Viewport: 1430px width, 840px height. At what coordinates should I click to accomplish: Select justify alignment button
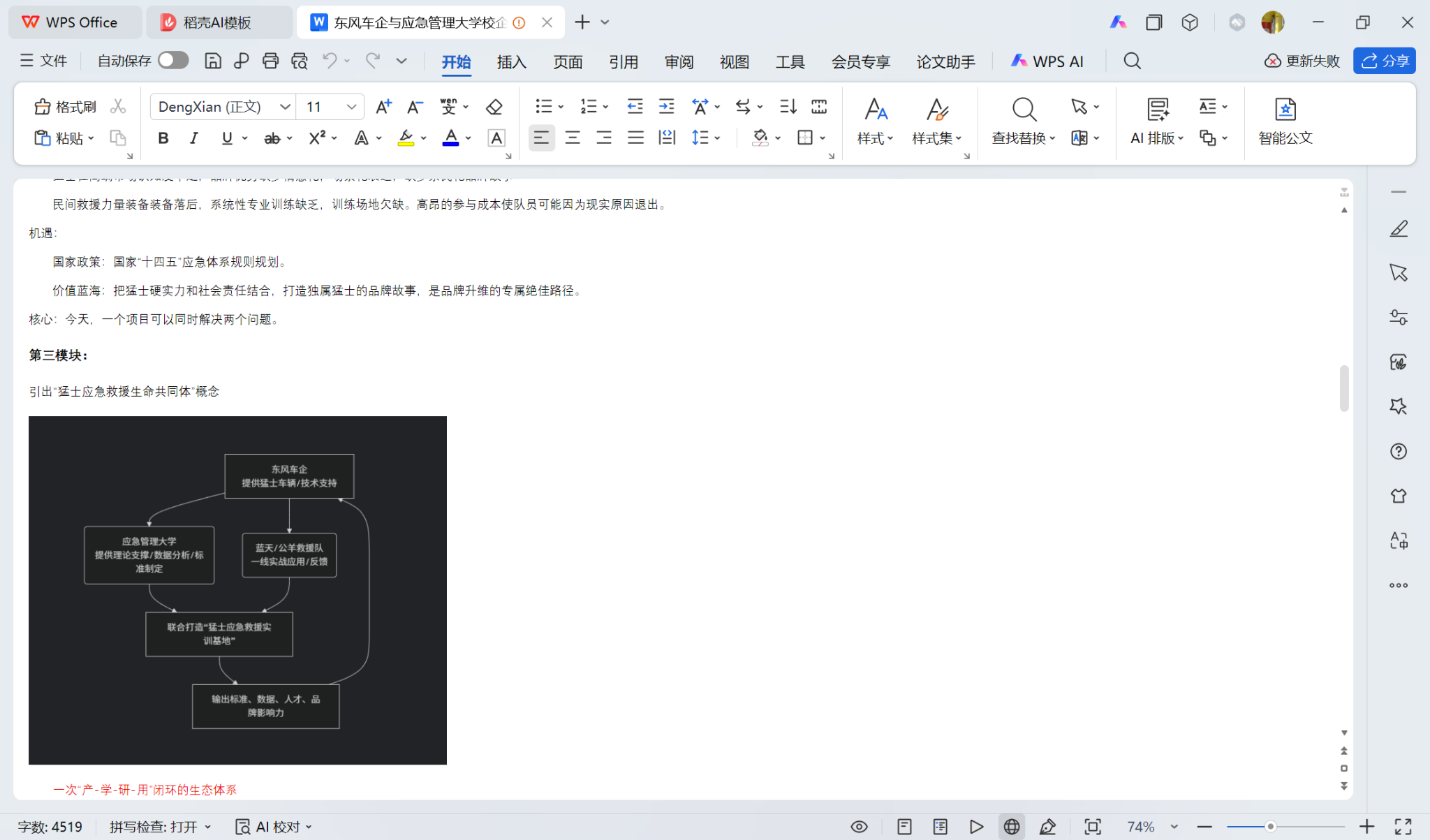pyautogui.click(x=635, y=138)
